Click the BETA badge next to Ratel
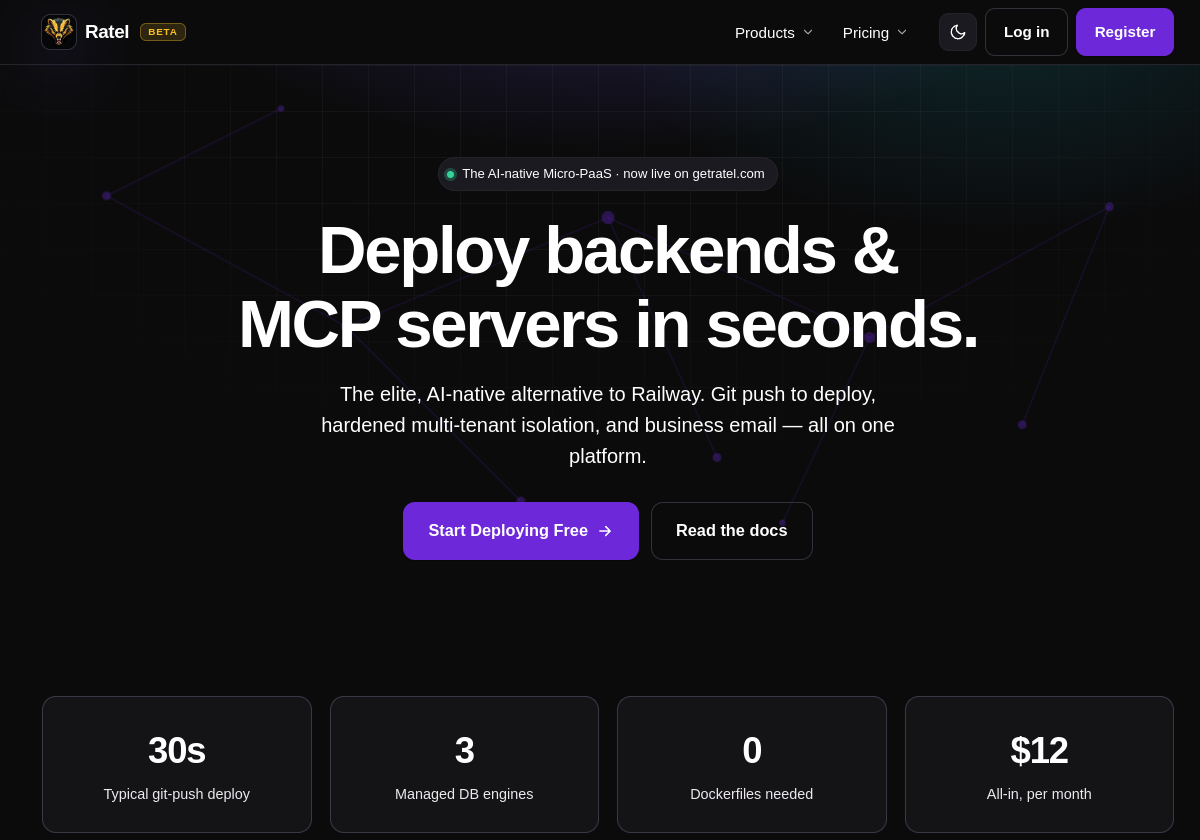Image resolution: width=1200 pixels, height=840 pixels. [163, 32]
